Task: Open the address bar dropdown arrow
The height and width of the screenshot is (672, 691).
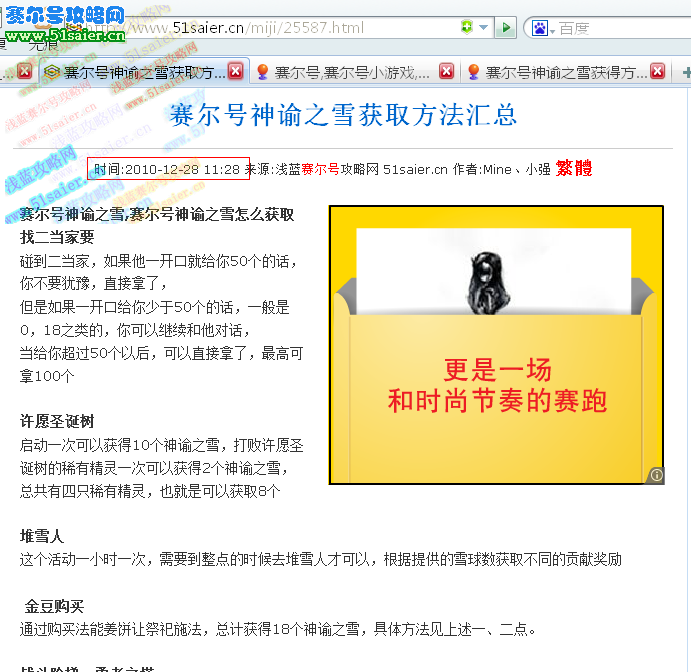Action: [483, 27]
